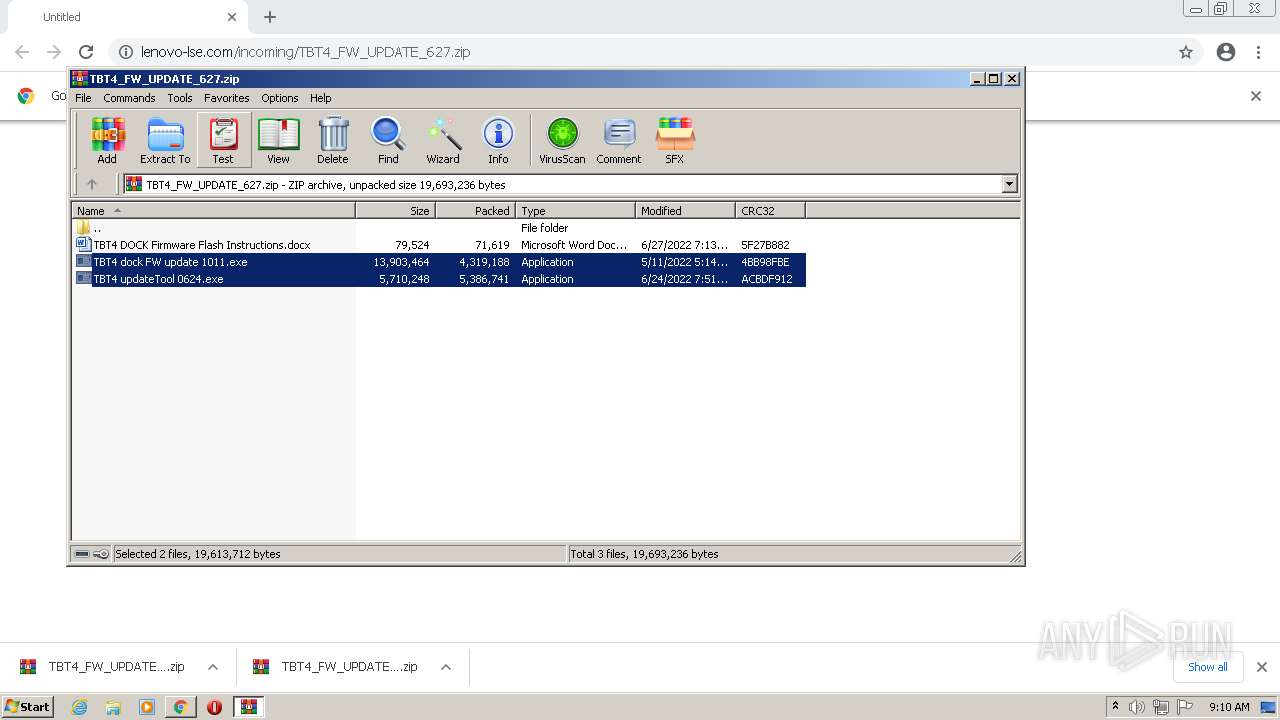Open the Comment toolbar icon
Screen dimensions: 1280x720
tap(619, 140)
